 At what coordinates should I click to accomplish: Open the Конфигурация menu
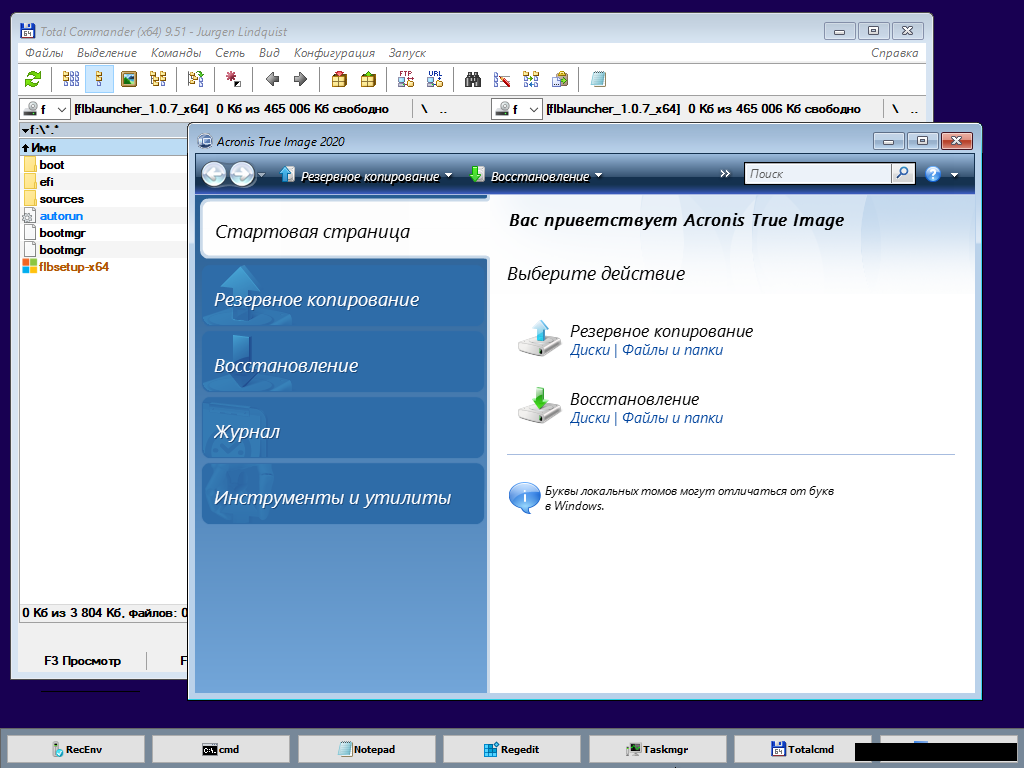click(x=334, y=53)
